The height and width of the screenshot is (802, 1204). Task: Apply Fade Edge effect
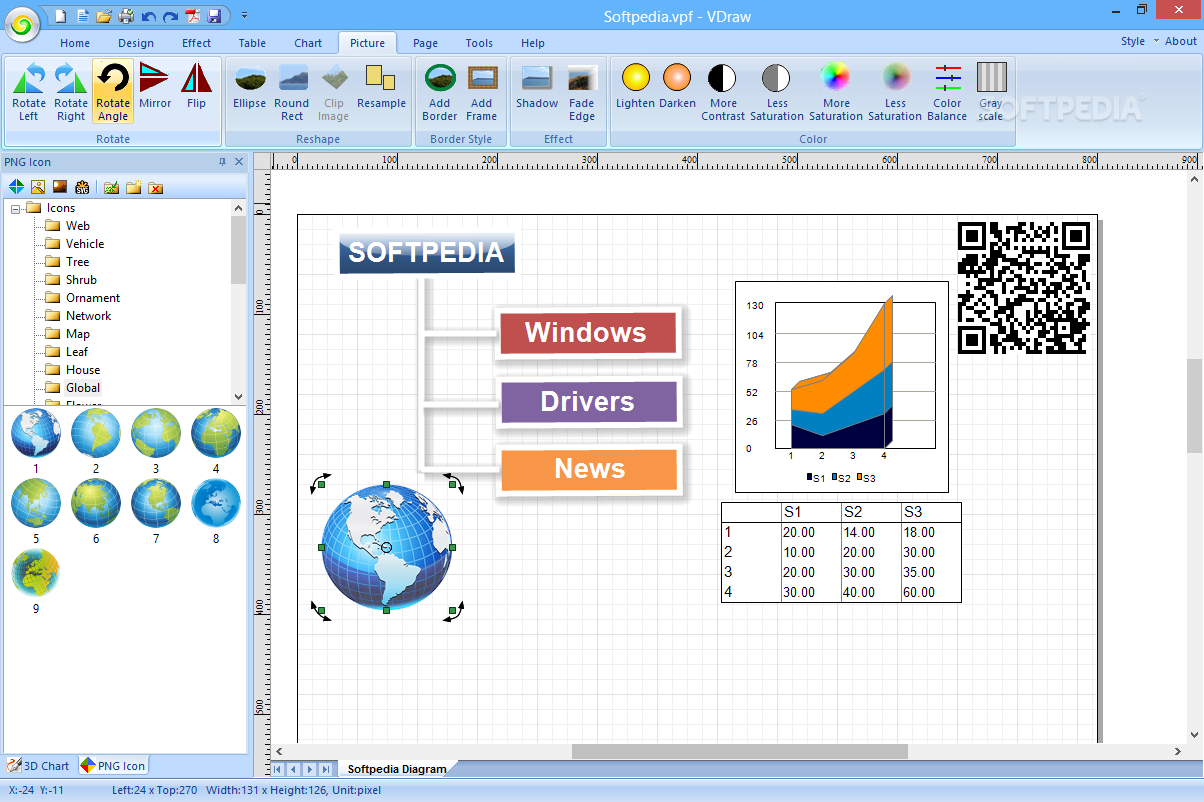(x=582, y=91)
